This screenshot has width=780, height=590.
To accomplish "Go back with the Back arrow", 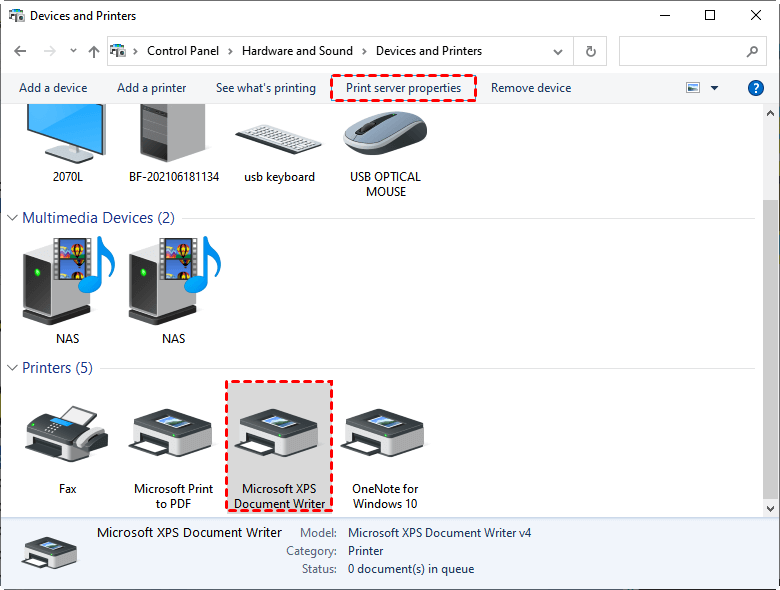I will (x=20, y=51).
